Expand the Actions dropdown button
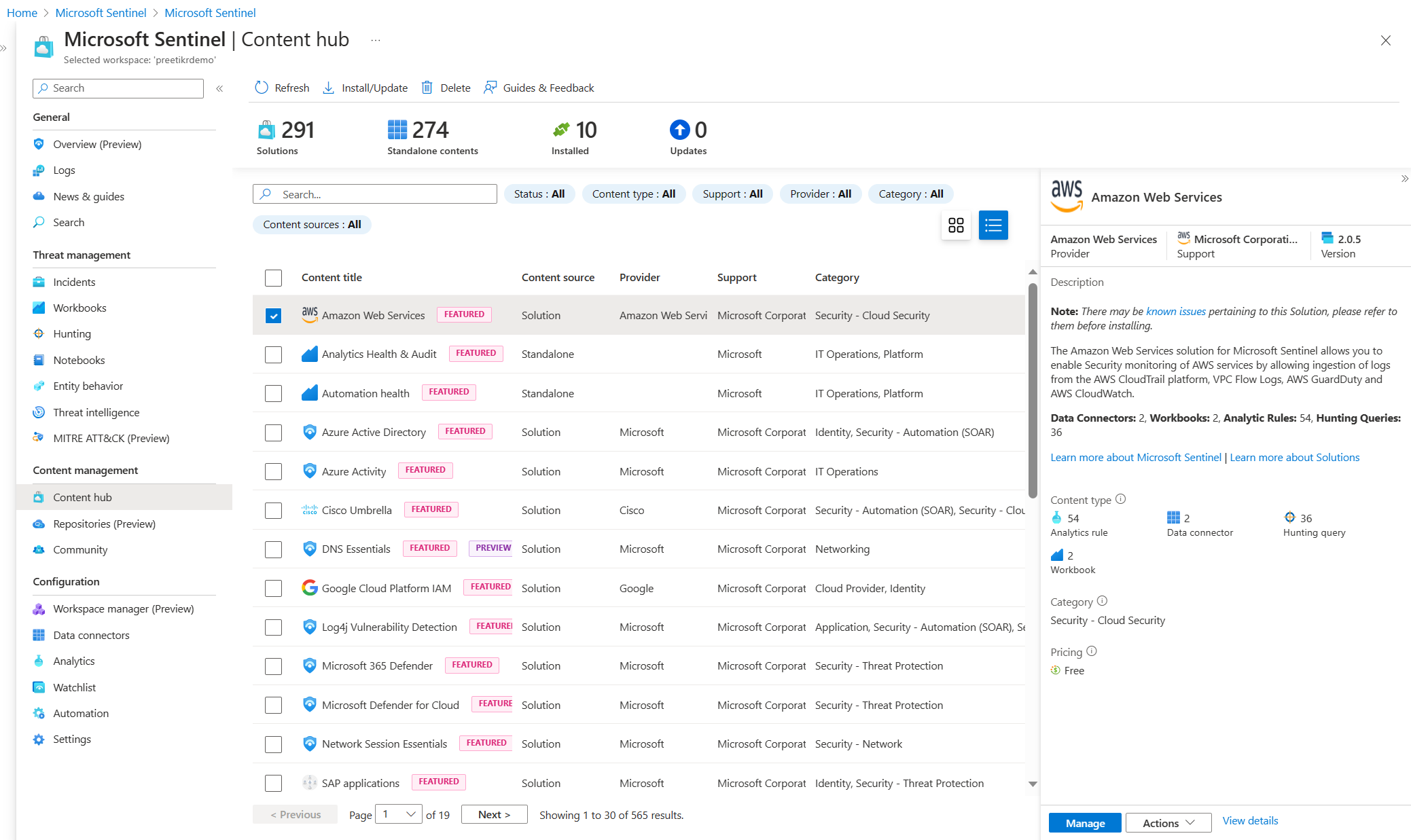 (1168, 822)
